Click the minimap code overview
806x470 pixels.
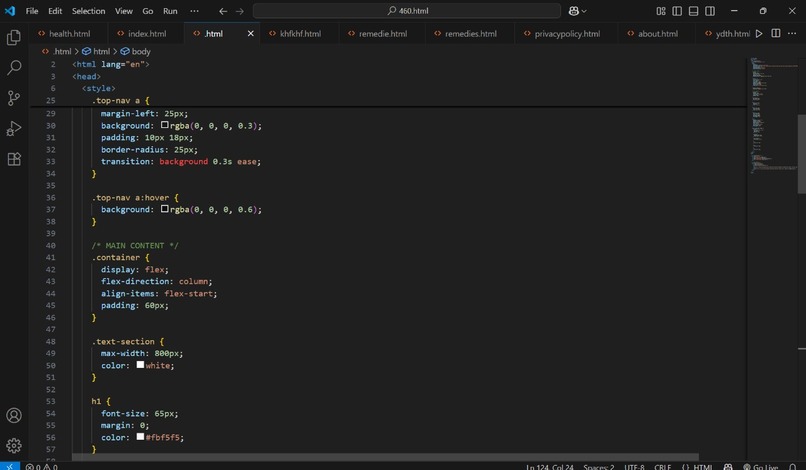pos(773,116)
